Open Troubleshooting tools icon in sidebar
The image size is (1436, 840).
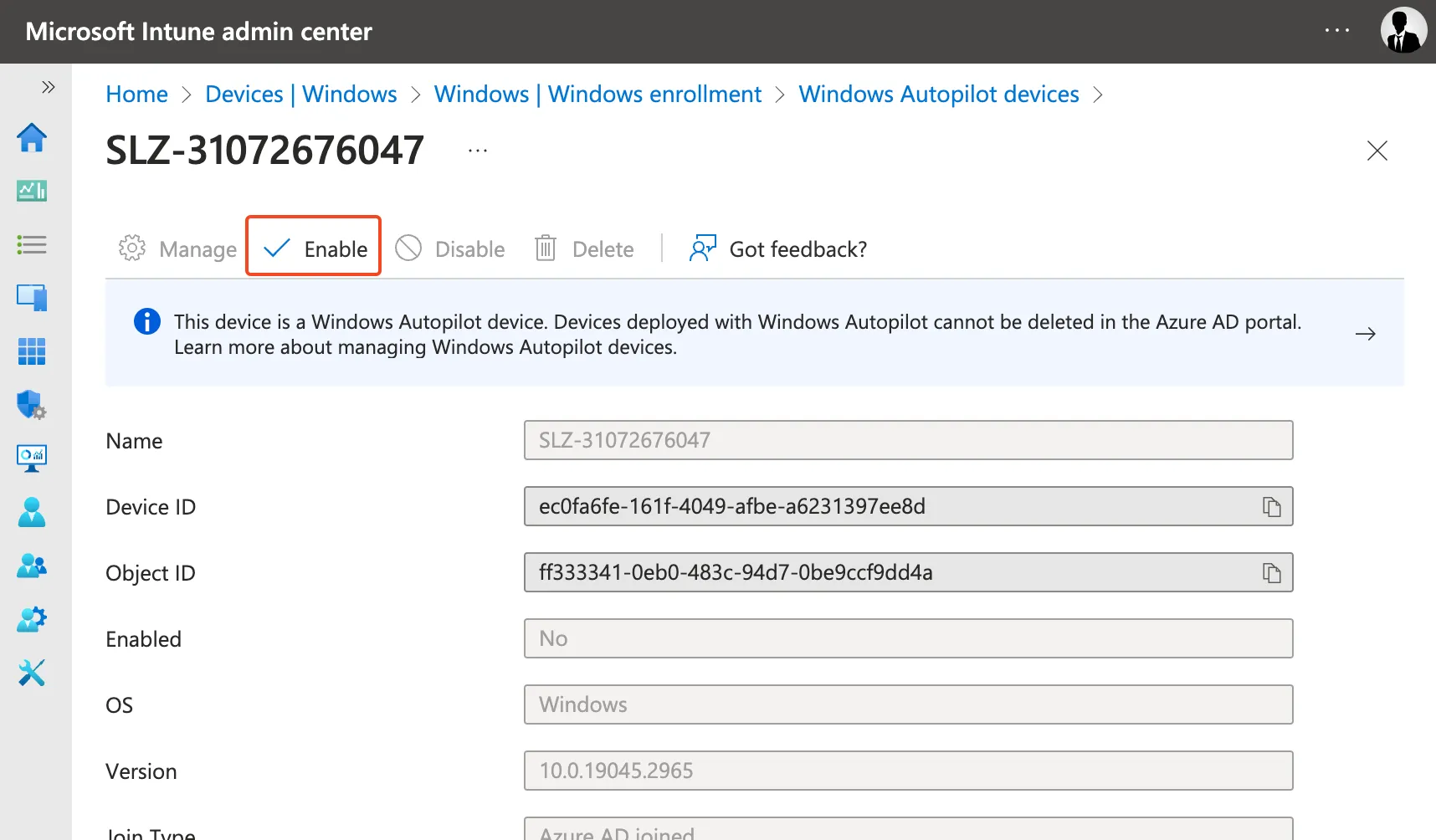32,673
